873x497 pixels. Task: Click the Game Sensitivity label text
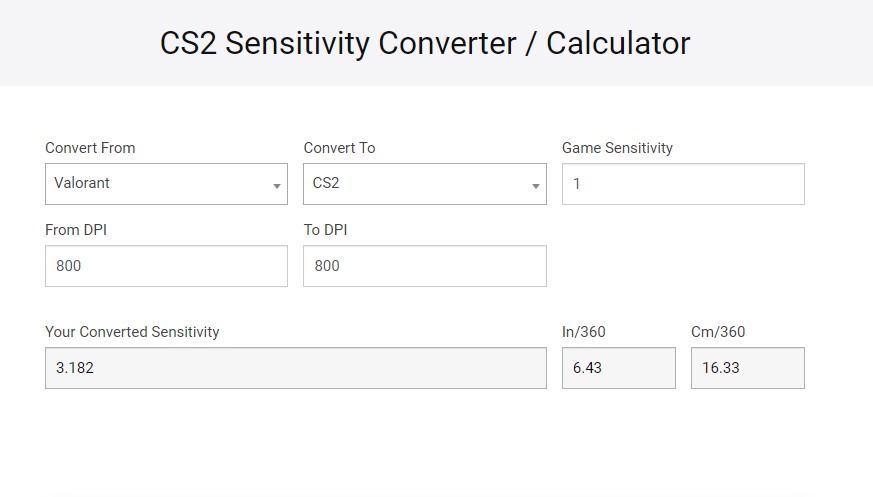click(617, 148)
